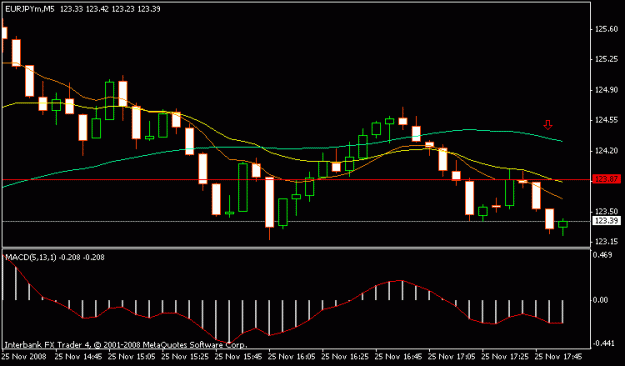Click the 25 Nov 17:05 time label

452,356
